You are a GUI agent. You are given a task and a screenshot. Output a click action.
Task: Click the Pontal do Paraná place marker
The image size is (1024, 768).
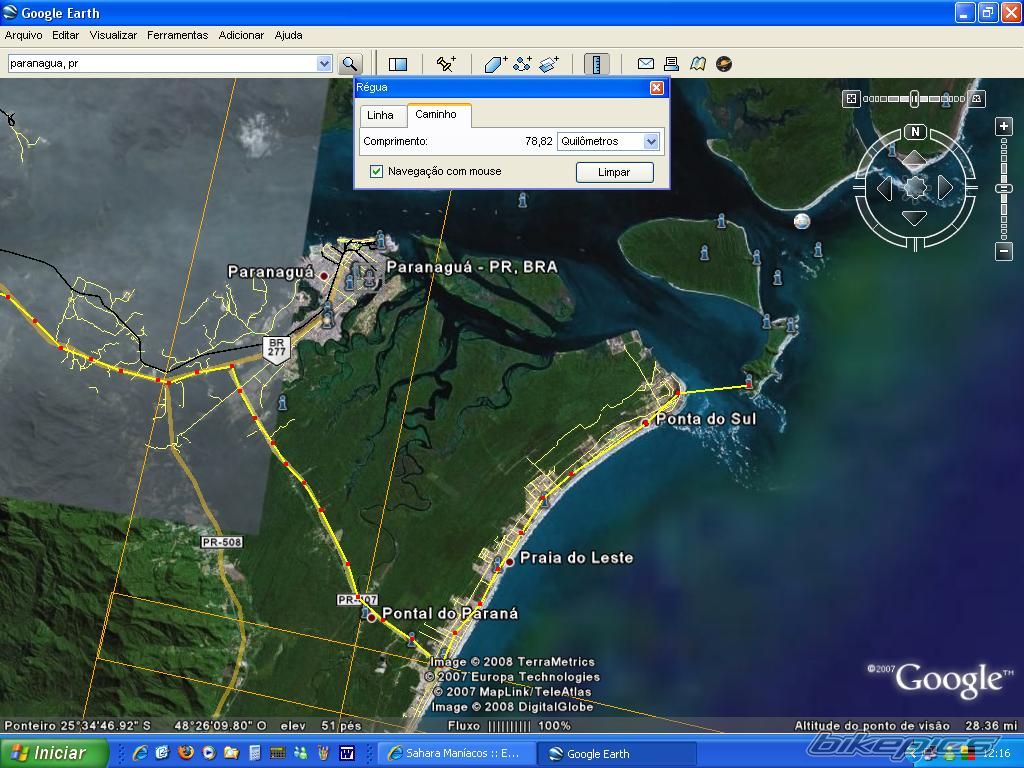tap(372, 617)
